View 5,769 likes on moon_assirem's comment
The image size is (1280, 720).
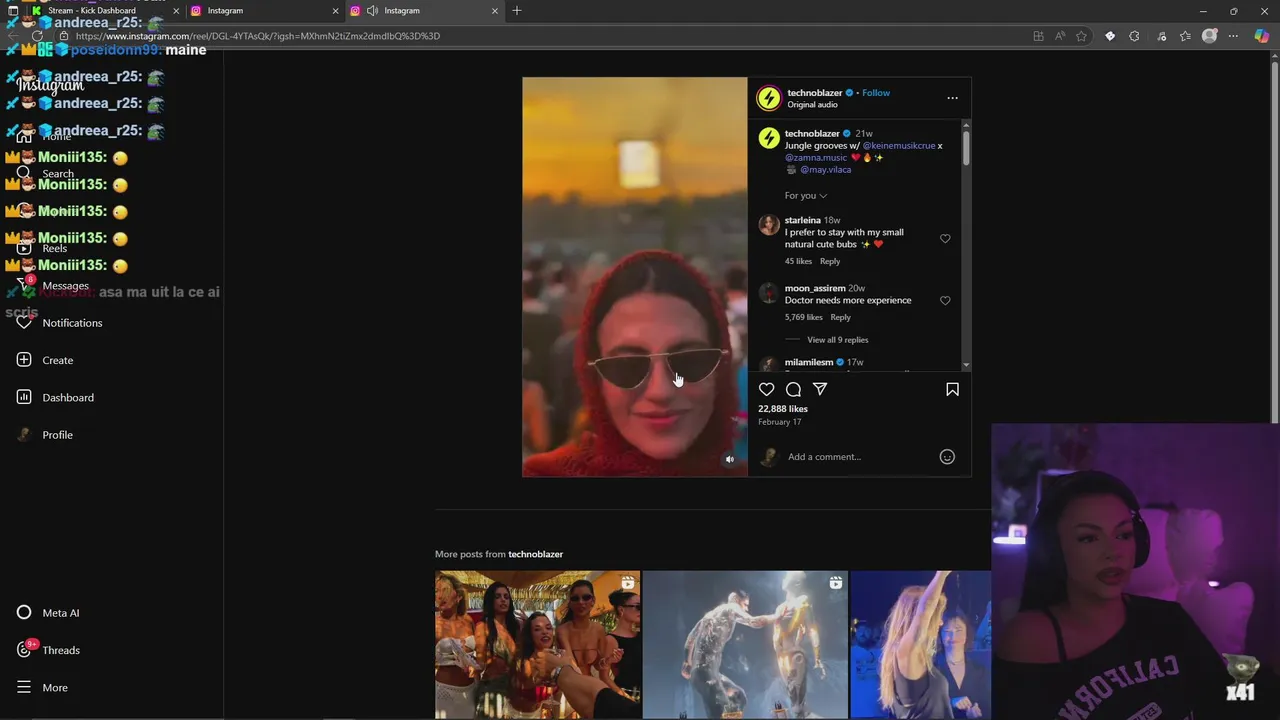(x=804, y=318)
